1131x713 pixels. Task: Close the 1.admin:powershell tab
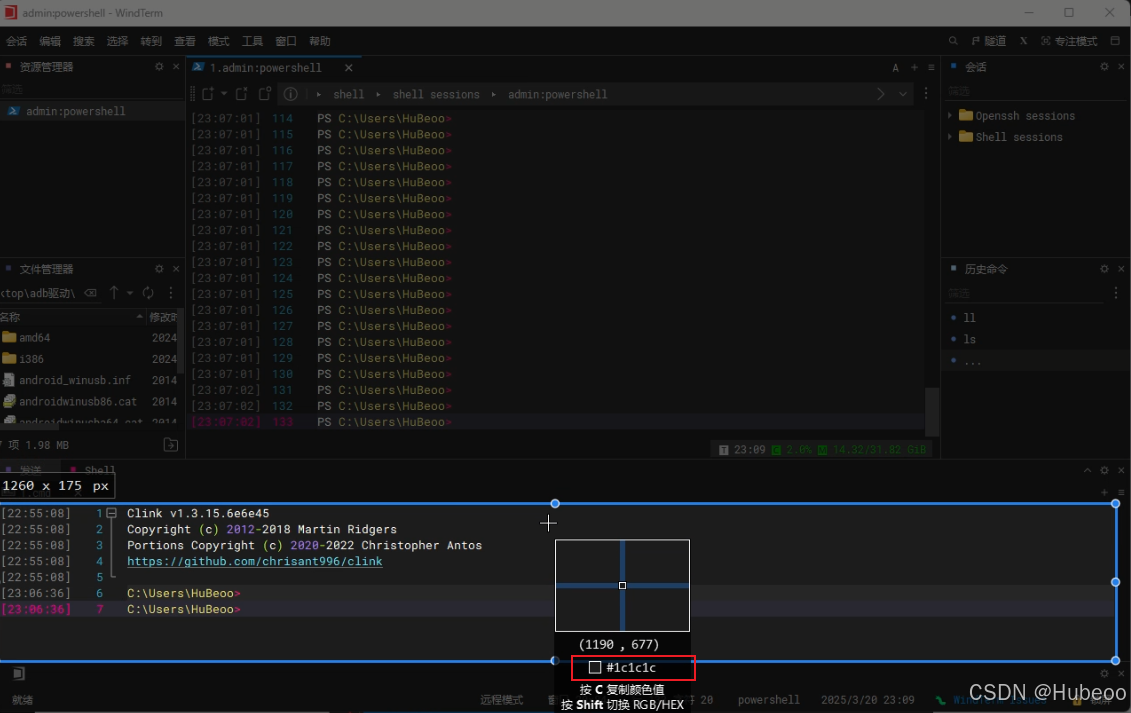pos(348,68)
